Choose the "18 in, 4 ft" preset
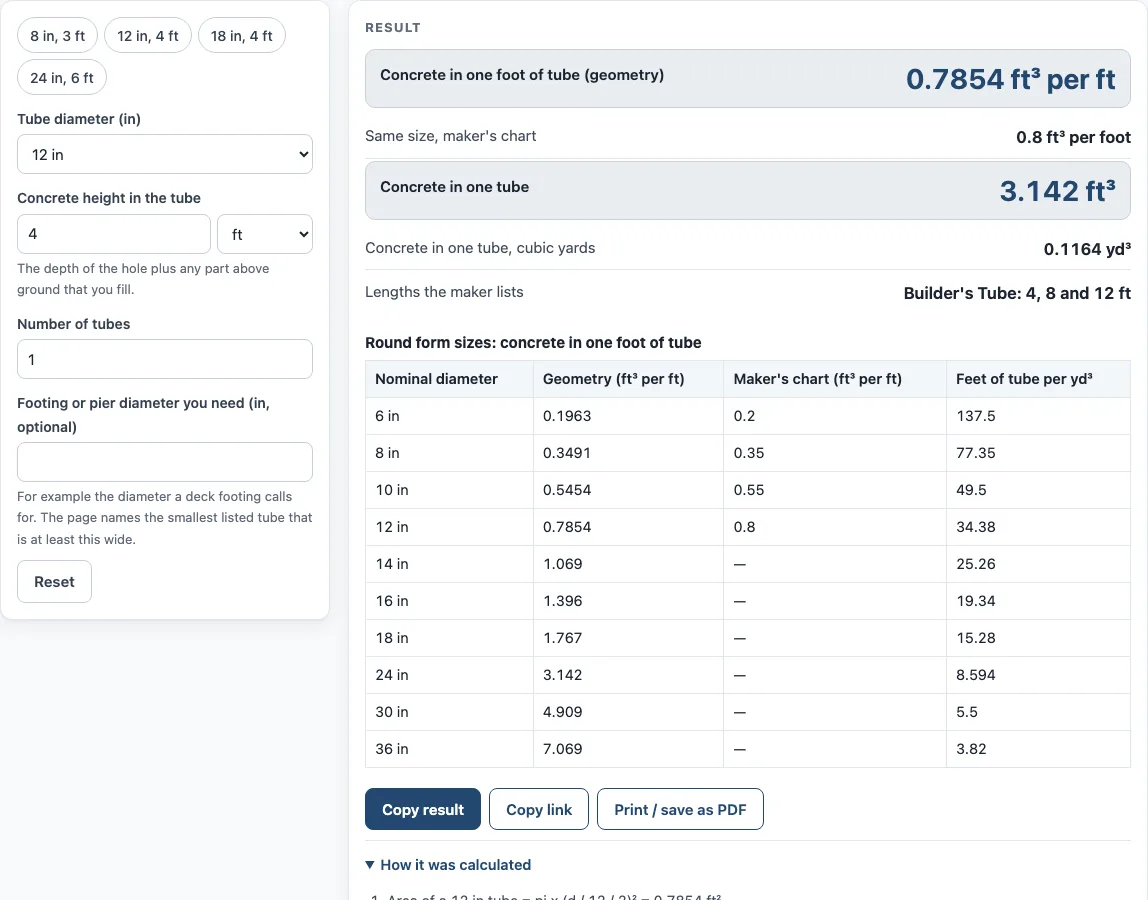The image size is (1148, 900). tap(242, 36)
